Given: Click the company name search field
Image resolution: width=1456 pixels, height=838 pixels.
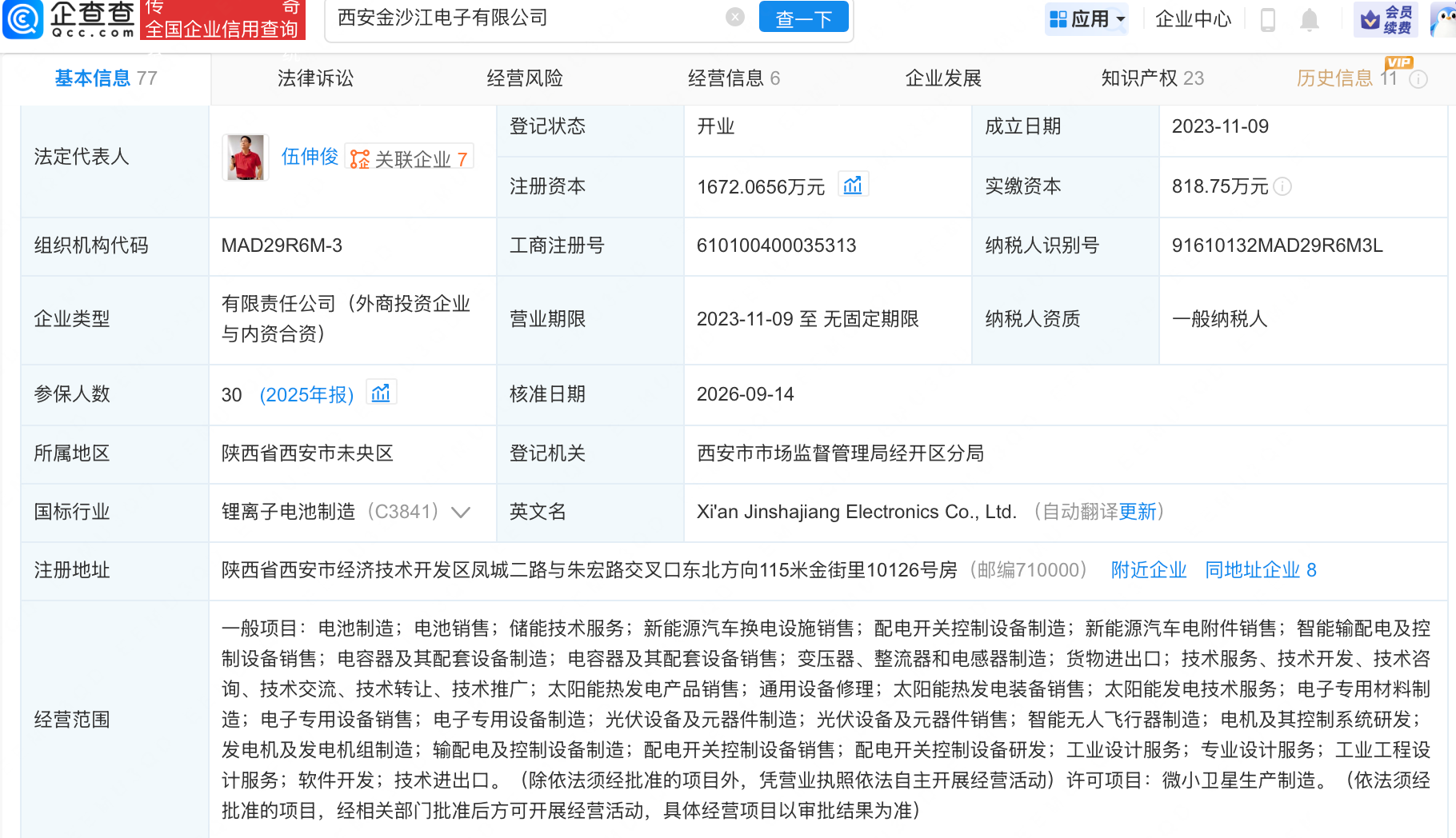Looking at the screenshot, I should click(528, 18).
